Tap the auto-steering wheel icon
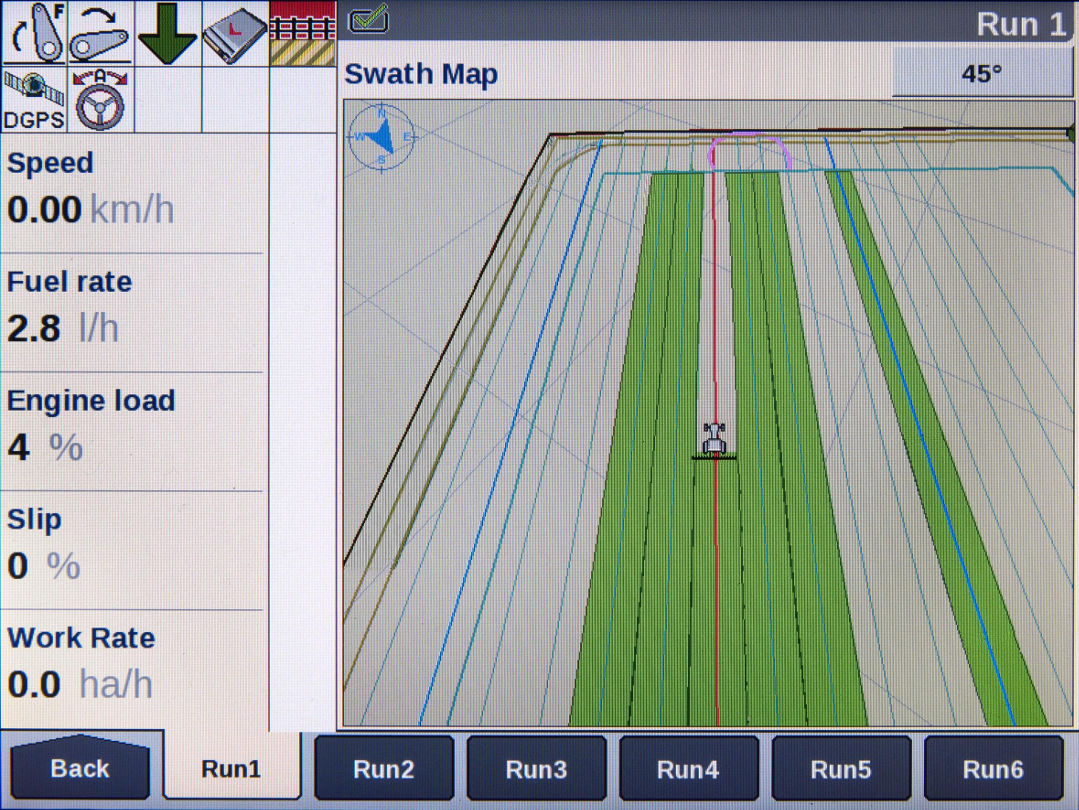This screenshot has width=1079, height=810. click(100, 100)
